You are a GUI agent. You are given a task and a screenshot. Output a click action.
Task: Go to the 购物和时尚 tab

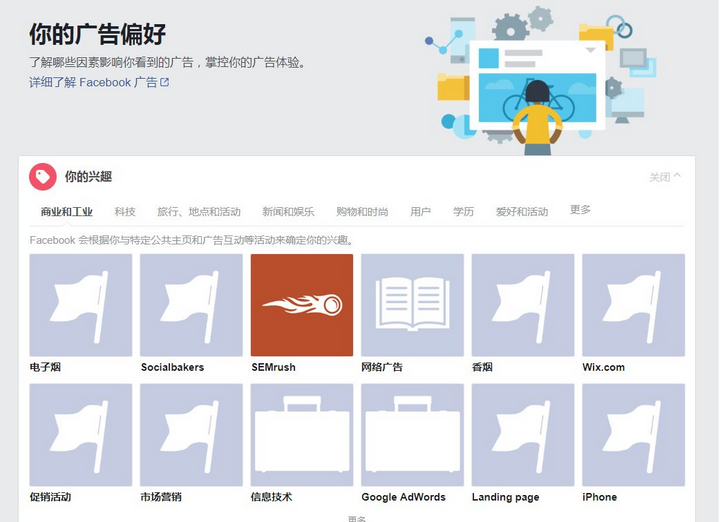pos(362,212)
